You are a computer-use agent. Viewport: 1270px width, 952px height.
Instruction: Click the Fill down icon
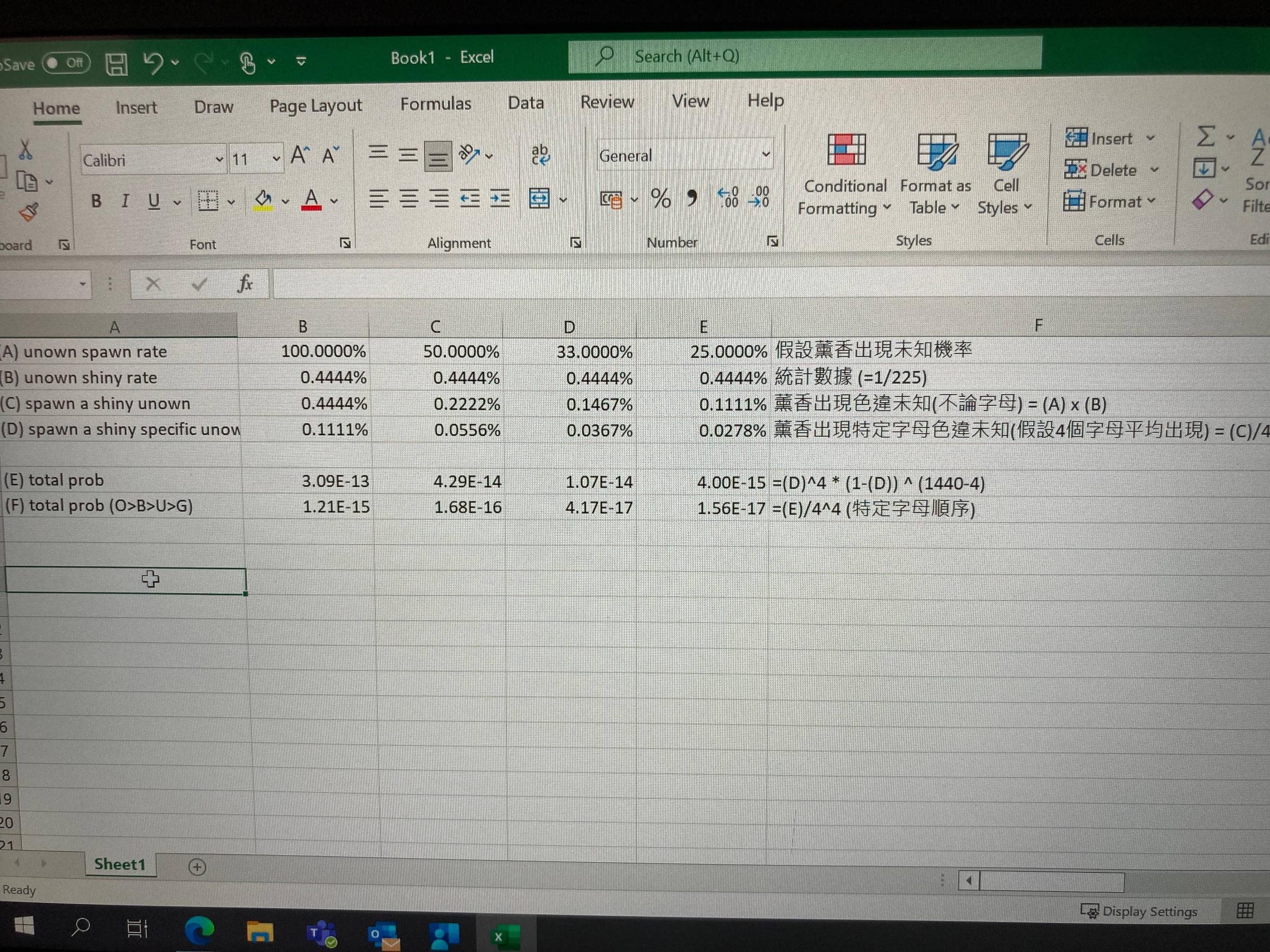tap(1204, 168)
